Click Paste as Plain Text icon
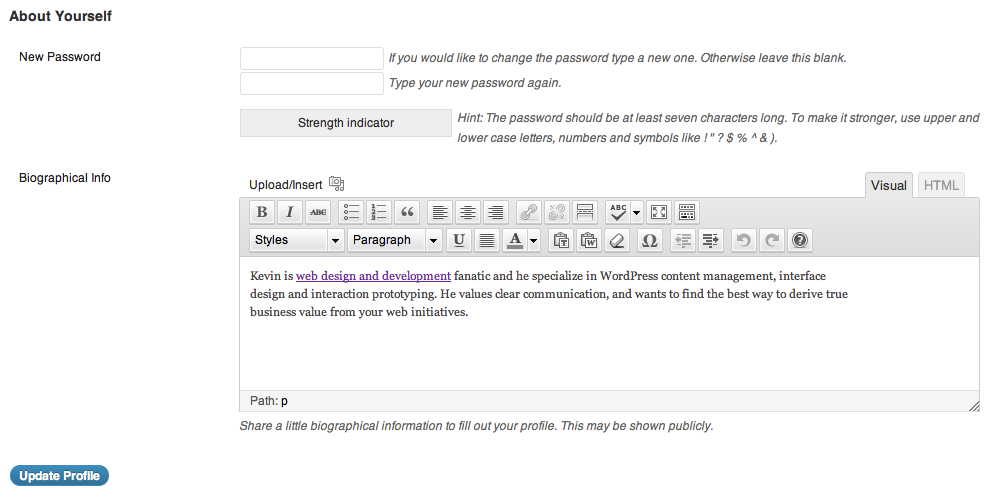 561,240
